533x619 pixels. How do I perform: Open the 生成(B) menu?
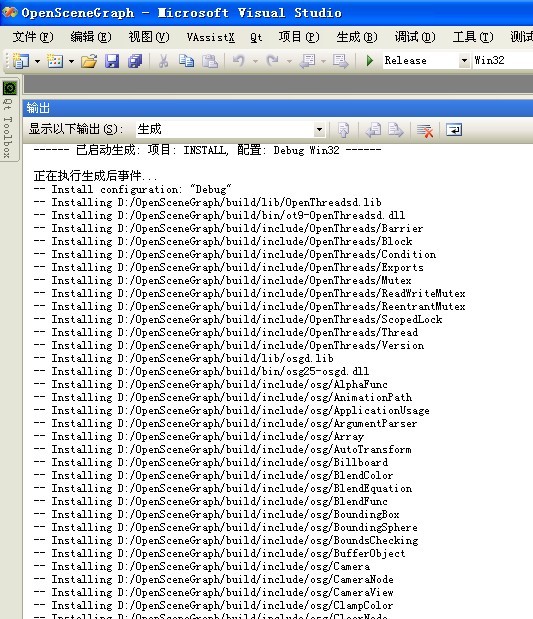(x=357, y=37)
